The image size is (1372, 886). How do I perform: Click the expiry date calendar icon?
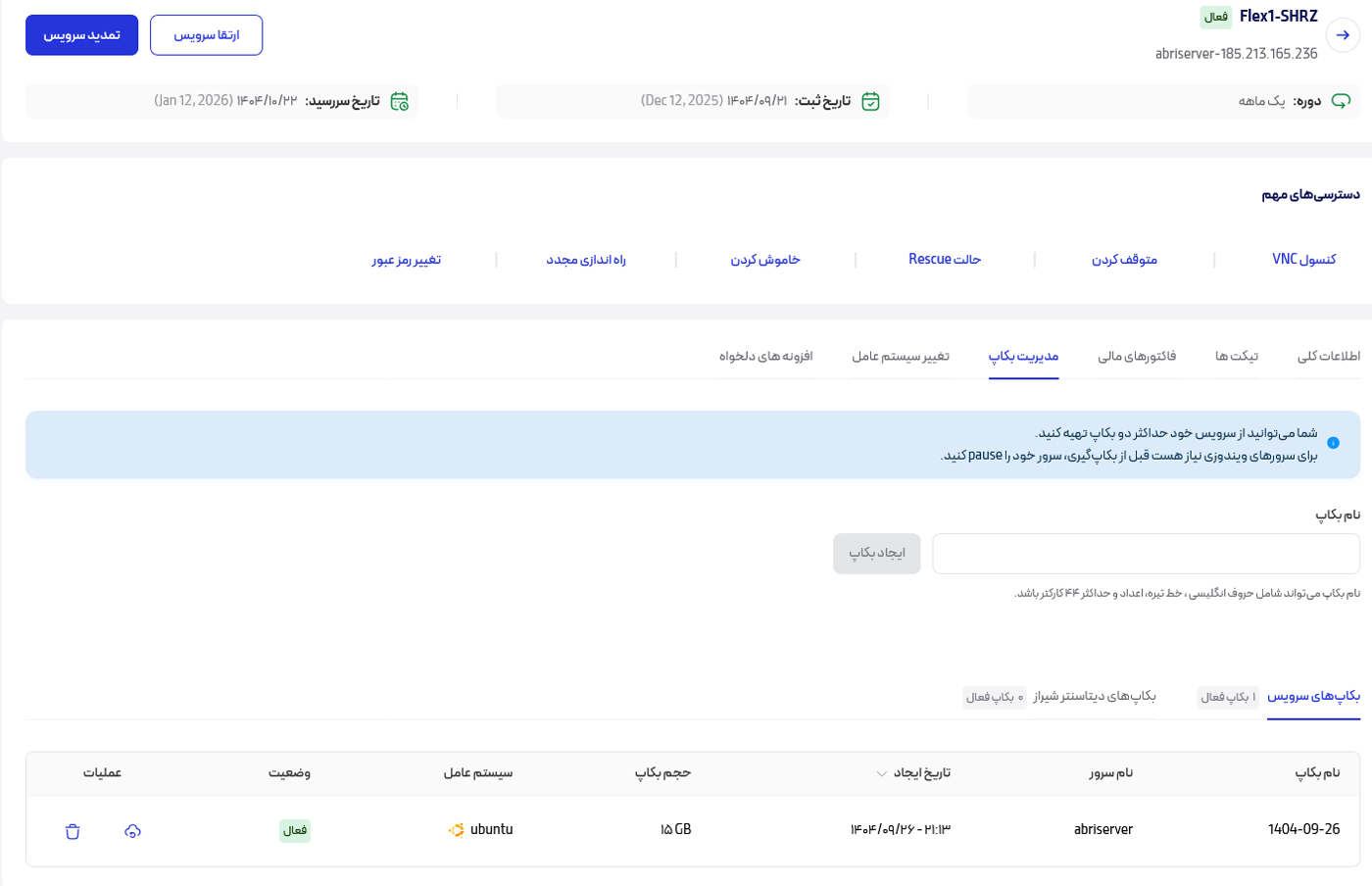[399, 101]
